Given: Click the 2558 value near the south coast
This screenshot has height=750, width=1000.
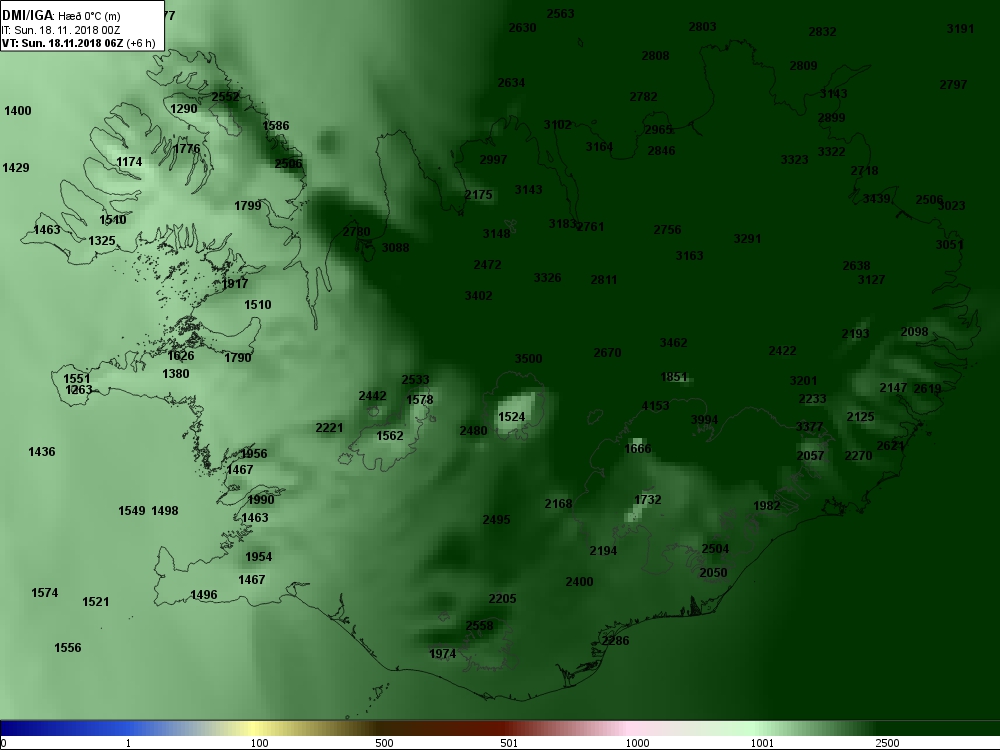Looking at the screenshot, I should (479, 626).
